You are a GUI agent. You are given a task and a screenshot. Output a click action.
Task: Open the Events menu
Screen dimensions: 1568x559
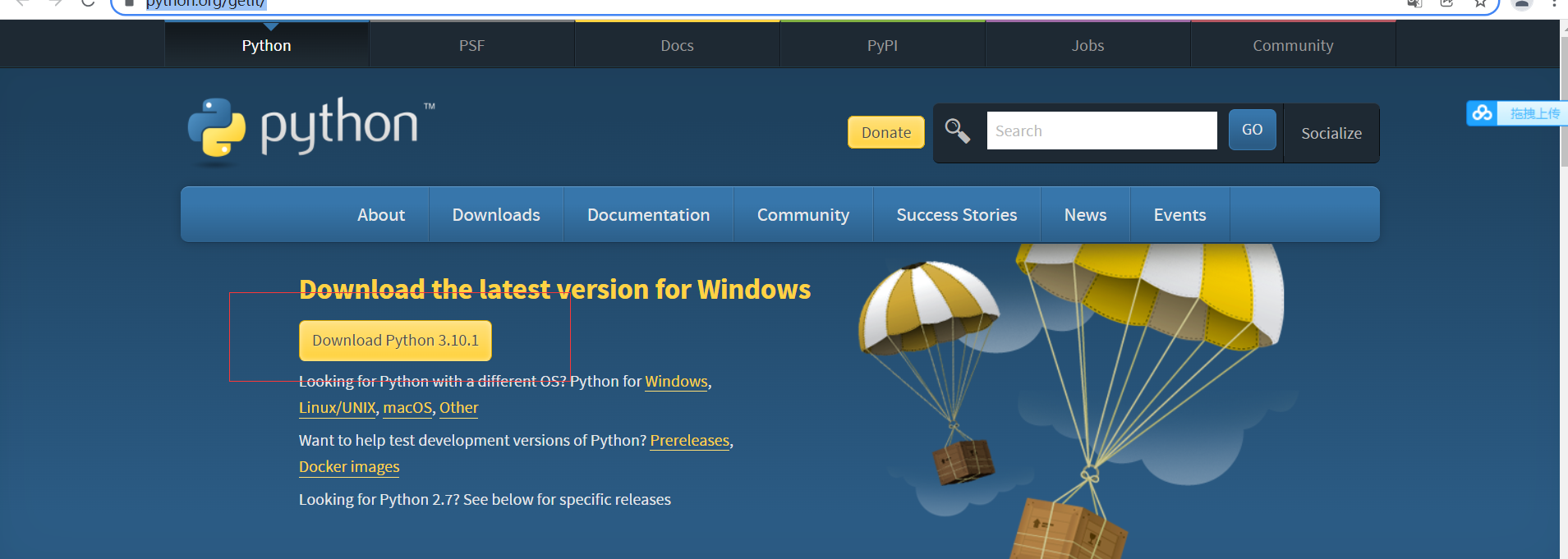[x=1180, y=214]
